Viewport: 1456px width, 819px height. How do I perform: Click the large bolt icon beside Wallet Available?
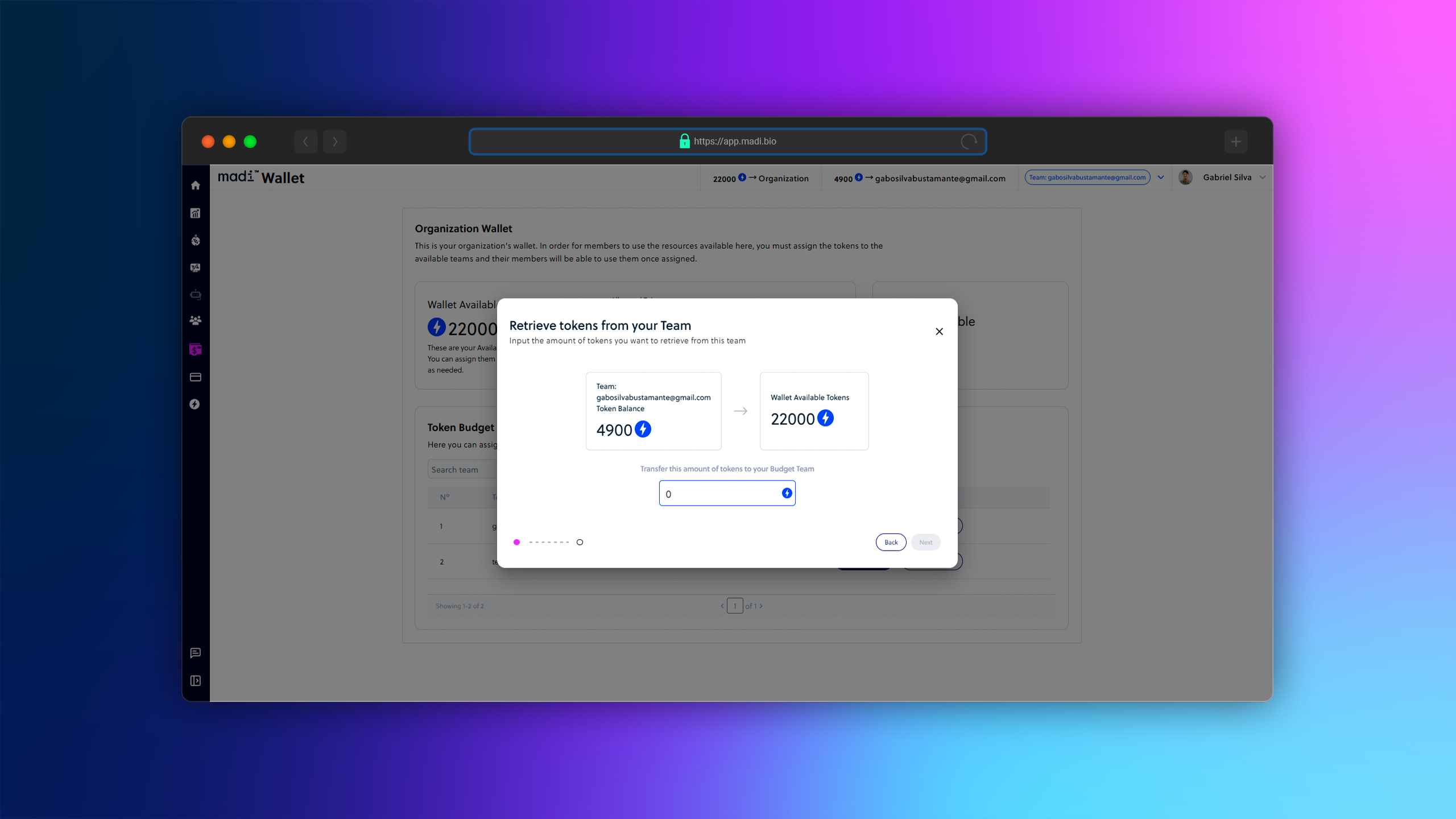click(x=436, y=327)
